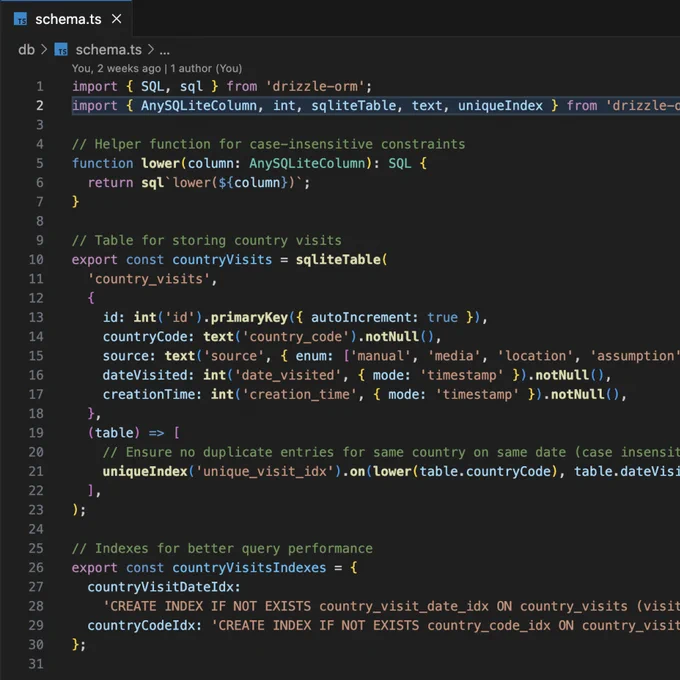The width and height of the screenshot is (680, 680).
Task: Click 'creation_time' string on line 17
Action: pyautogui.click(x=299, y=394)
